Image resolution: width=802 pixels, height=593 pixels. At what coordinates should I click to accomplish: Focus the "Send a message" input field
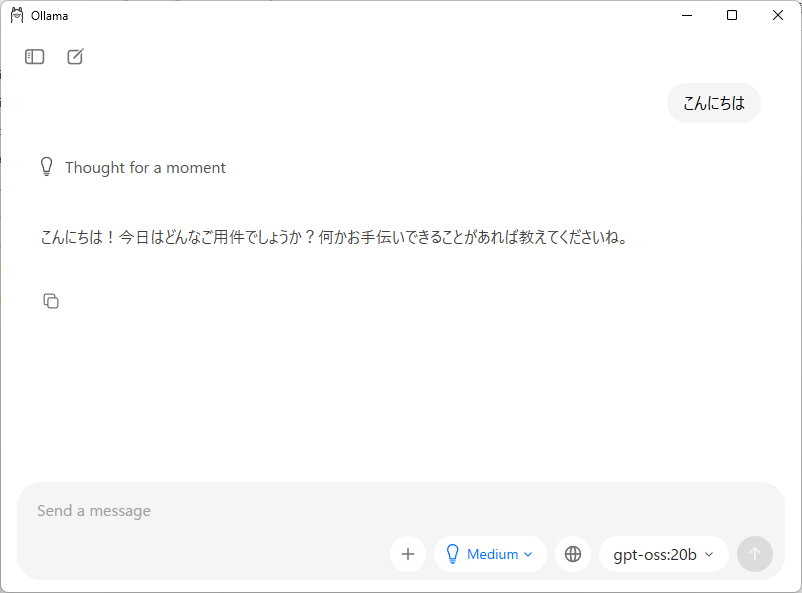[x=300, y=511]
